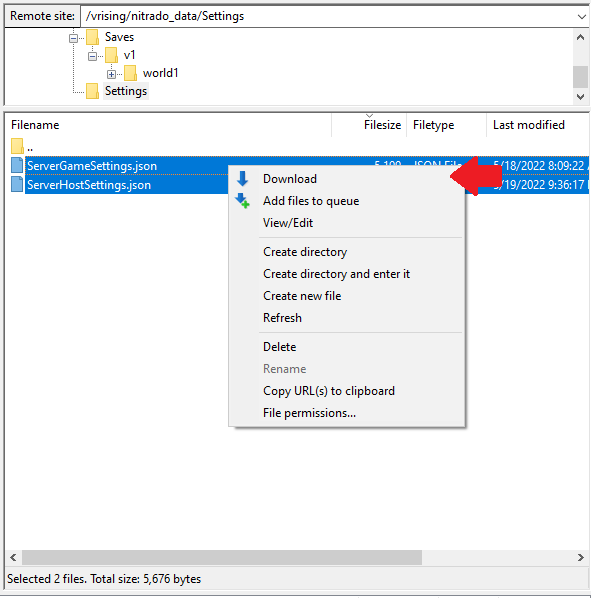Open the parent directory '..' folder icon
The width and height of the screenshot is (591, 598).
point(17,146)
